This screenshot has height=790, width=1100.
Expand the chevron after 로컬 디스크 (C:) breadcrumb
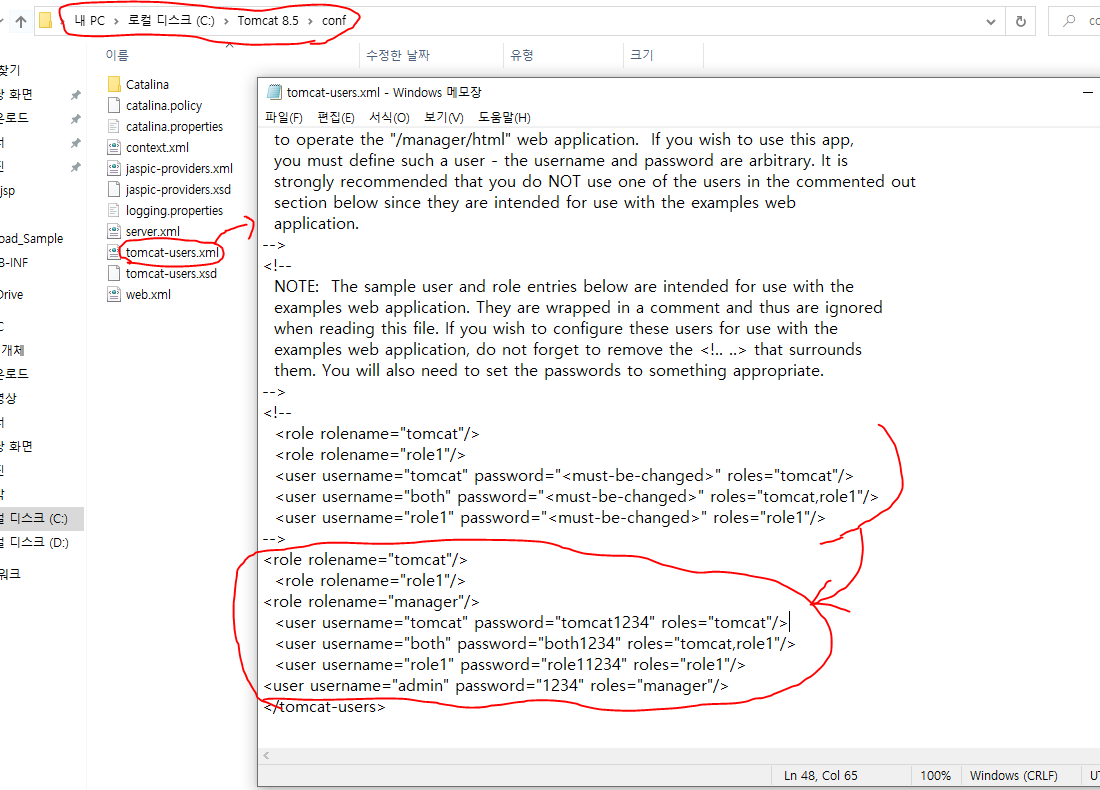(x=226, y=22)
